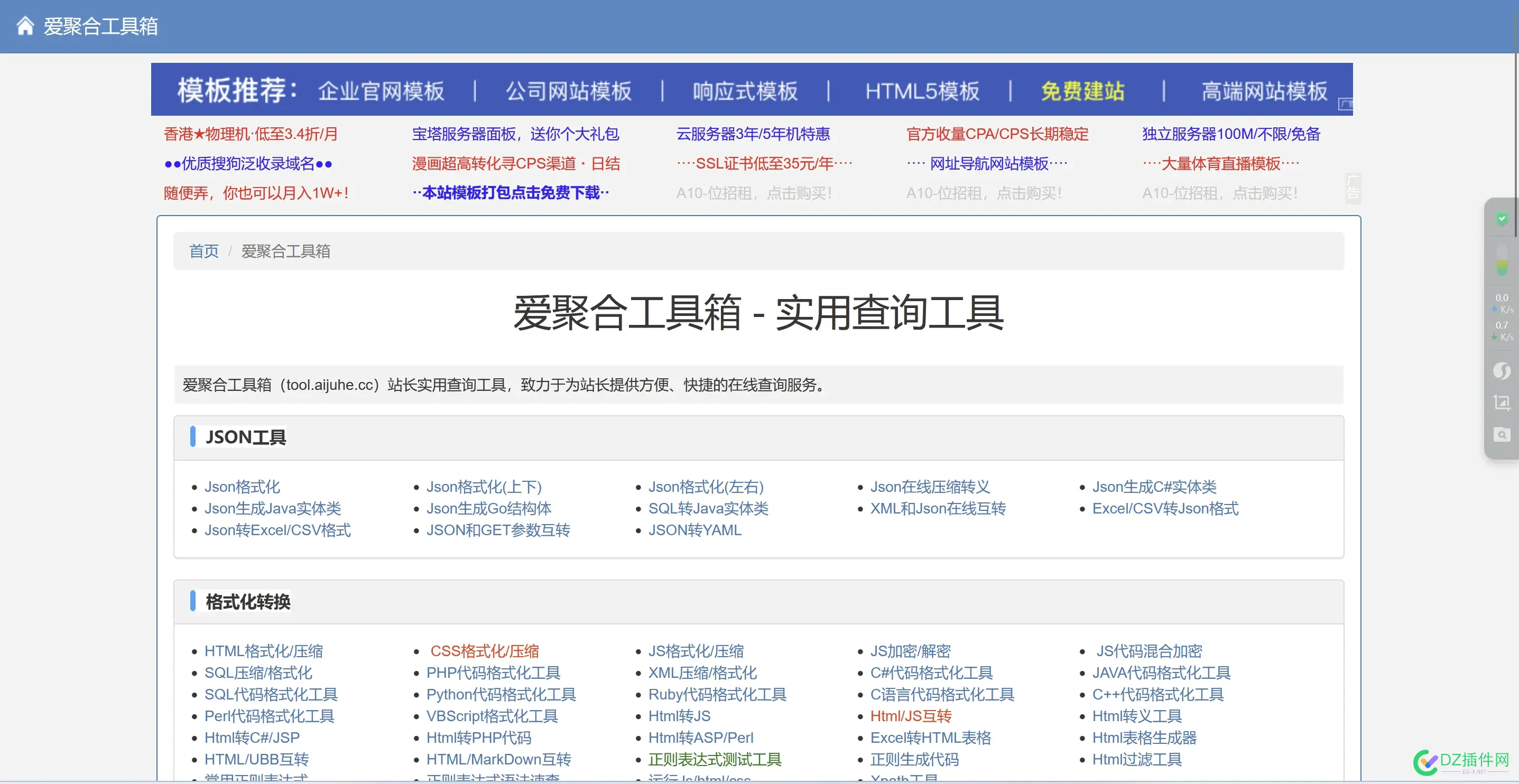The height and width of the screenshot is (784, 1519).
Task: Open the JAVA代码格式化工具 link
Action: pos(1161,673)
